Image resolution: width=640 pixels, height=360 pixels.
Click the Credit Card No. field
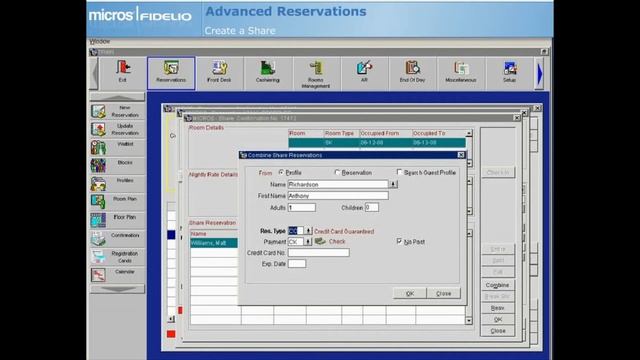tap(318, 253)
